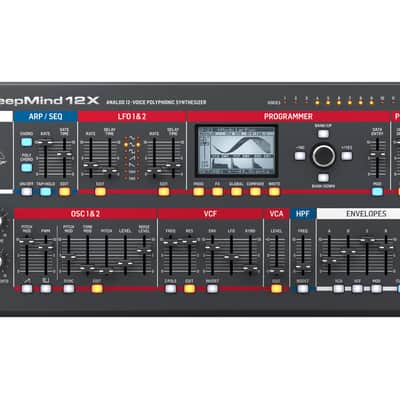Click the DATA ENTRY fader
The width and height of the screenshot is (400, 400).
coord(377,155)
